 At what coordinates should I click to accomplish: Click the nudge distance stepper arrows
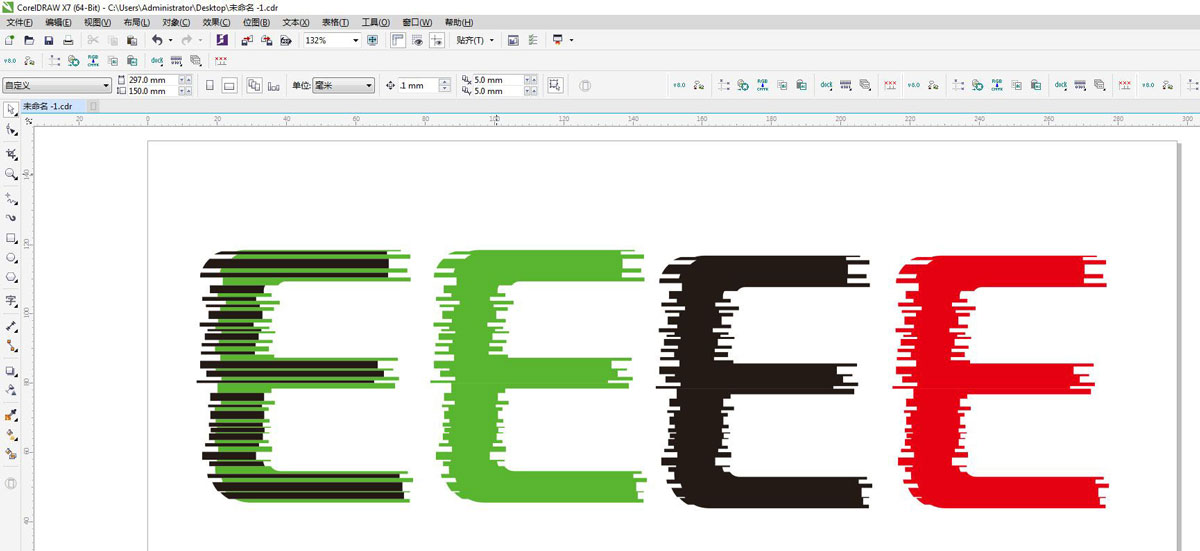[x=445, y=86]
